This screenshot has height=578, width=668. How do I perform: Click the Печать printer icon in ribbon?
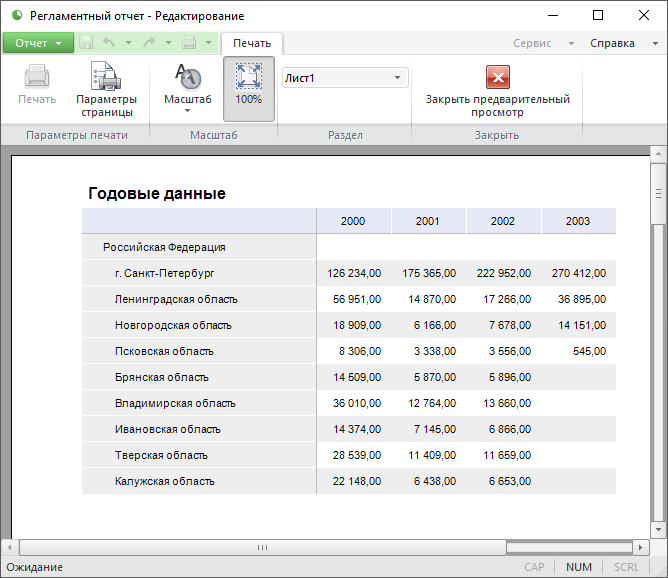pyautogui.click(x=37, y=86)
